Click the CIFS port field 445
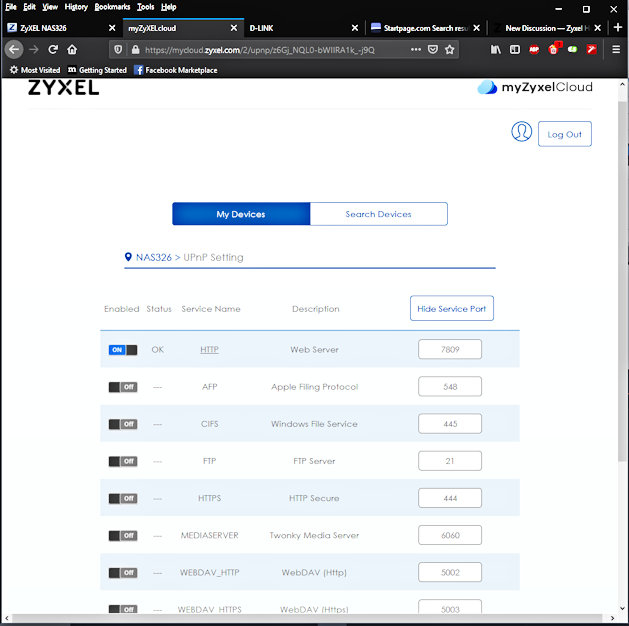629x626 pixels. [x=450, y=424]
